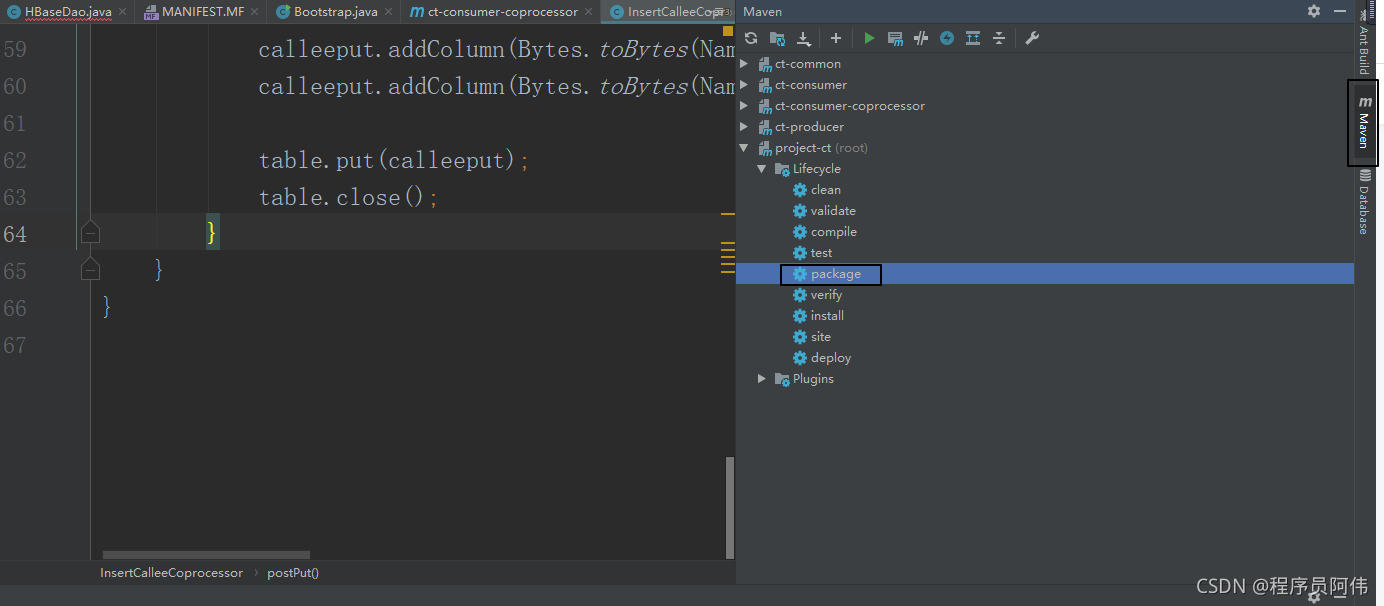Click ct-producer Maven module icon
The height and width of the screenshot is (606, 1384).
765,127
